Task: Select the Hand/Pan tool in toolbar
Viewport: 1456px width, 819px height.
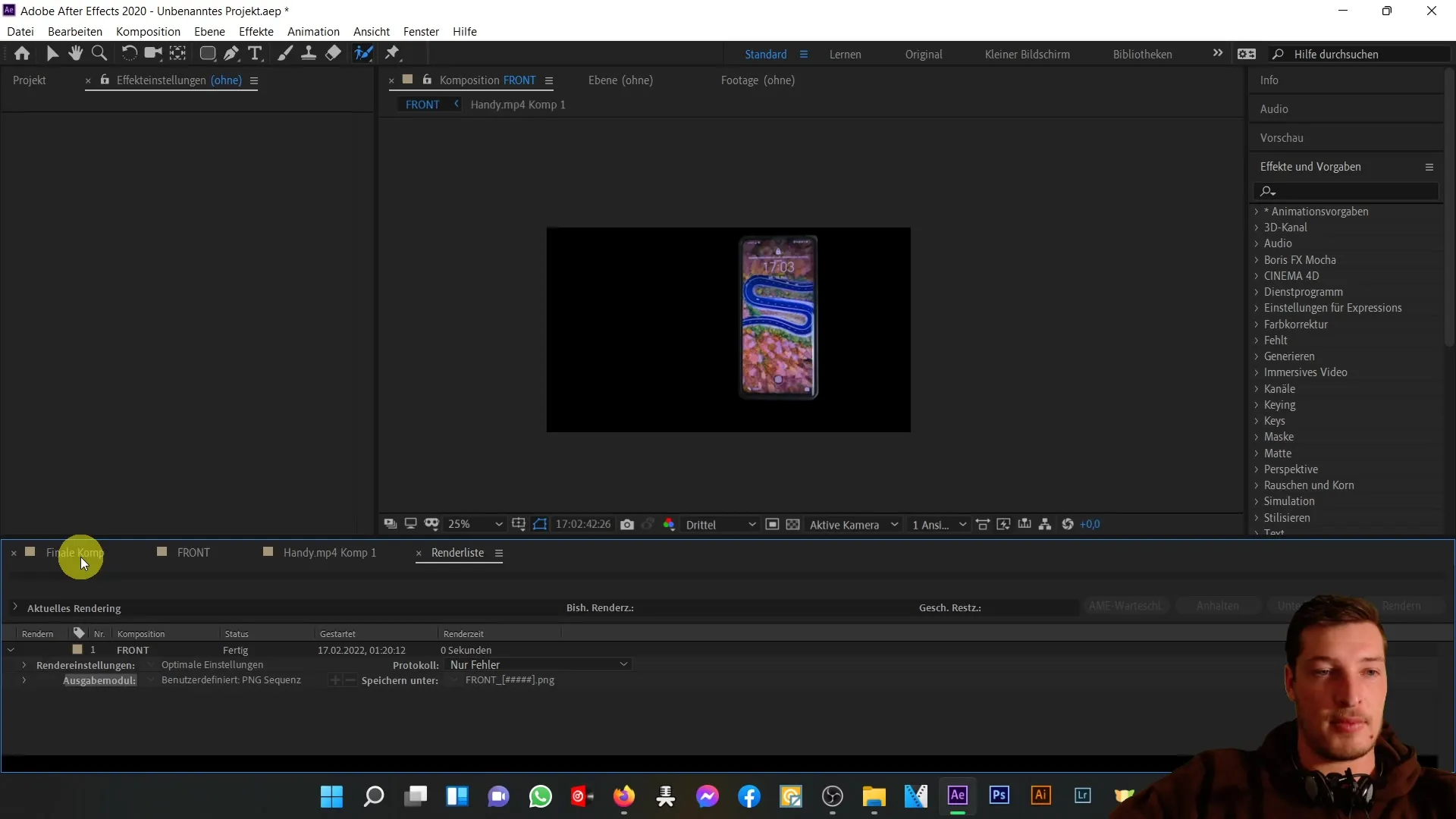Action: pos(75,54)
